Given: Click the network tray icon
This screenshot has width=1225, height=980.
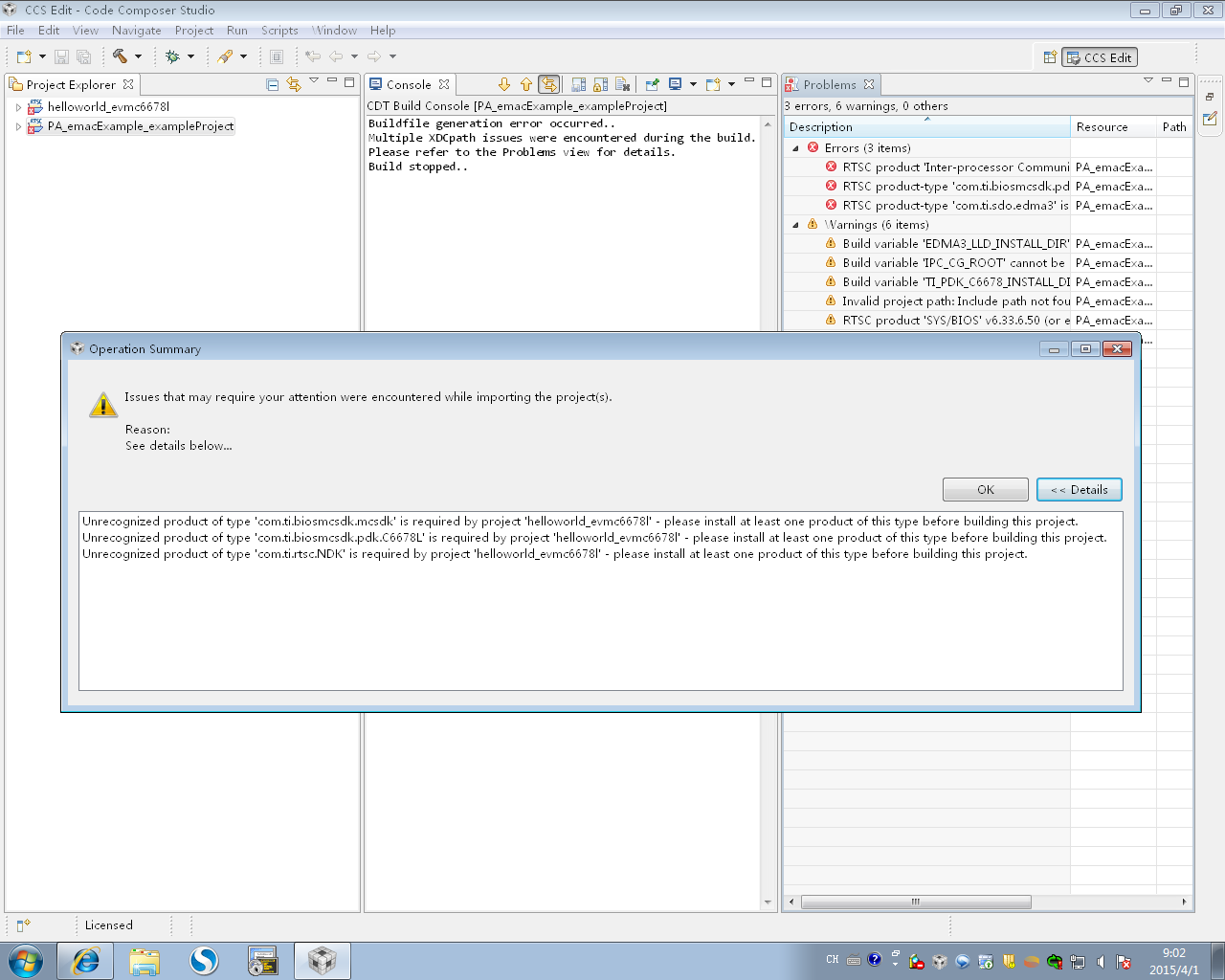Looking at the screenshot, I should (x=1078, y=961).
